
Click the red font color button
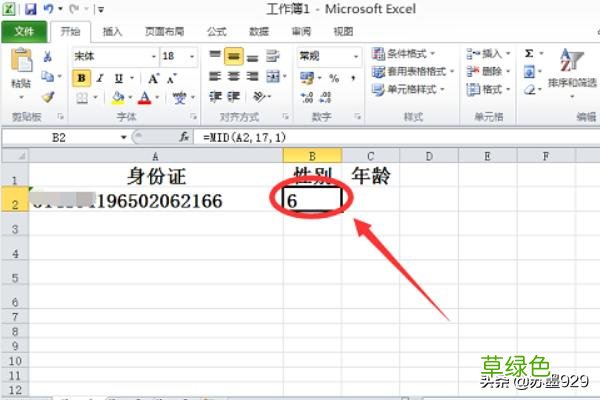[144, 98]
